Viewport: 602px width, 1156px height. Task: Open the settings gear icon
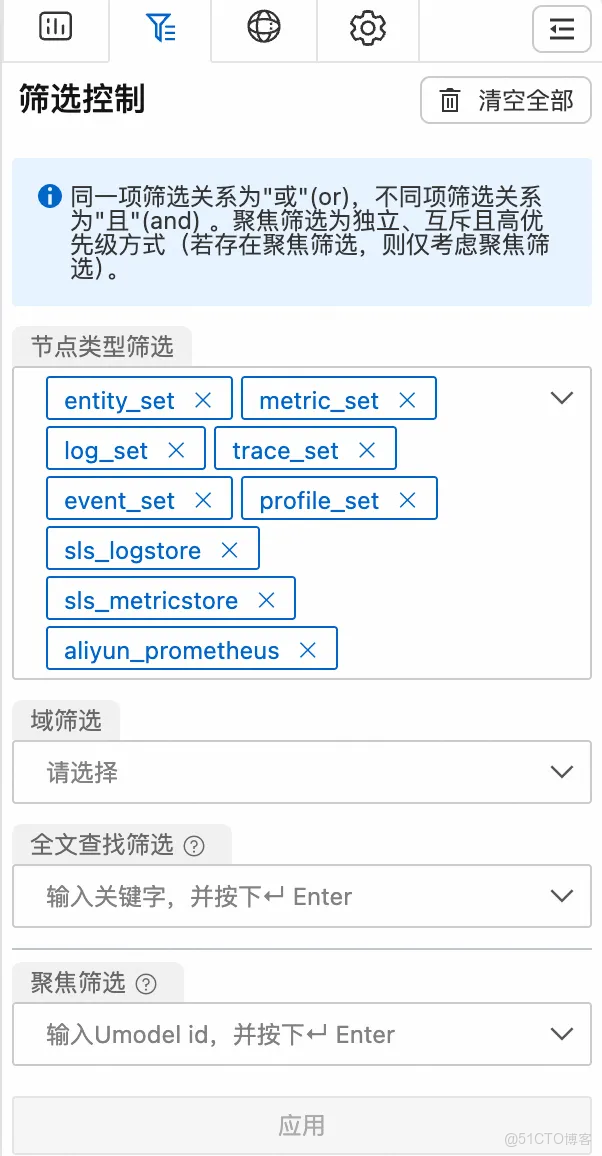(x=367, y=30)
